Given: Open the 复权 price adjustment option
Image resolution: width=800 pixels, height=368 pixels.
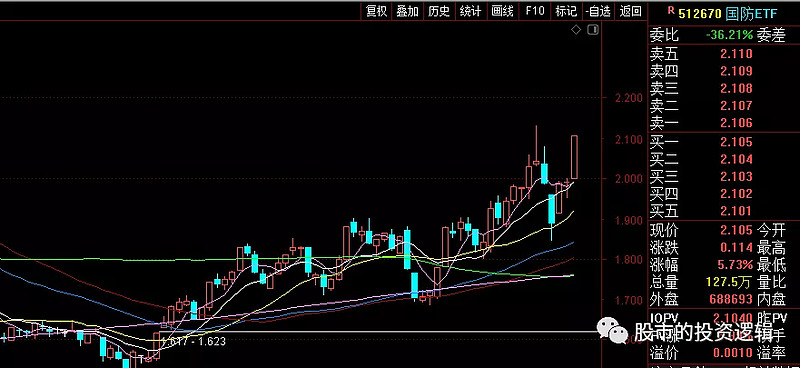Looking at the screenshot, I should point(377,11).
